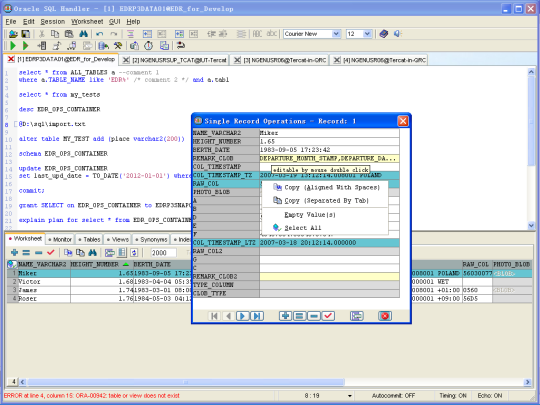
Task: Click the second green run arrow icon
Action: coord(25,45)
